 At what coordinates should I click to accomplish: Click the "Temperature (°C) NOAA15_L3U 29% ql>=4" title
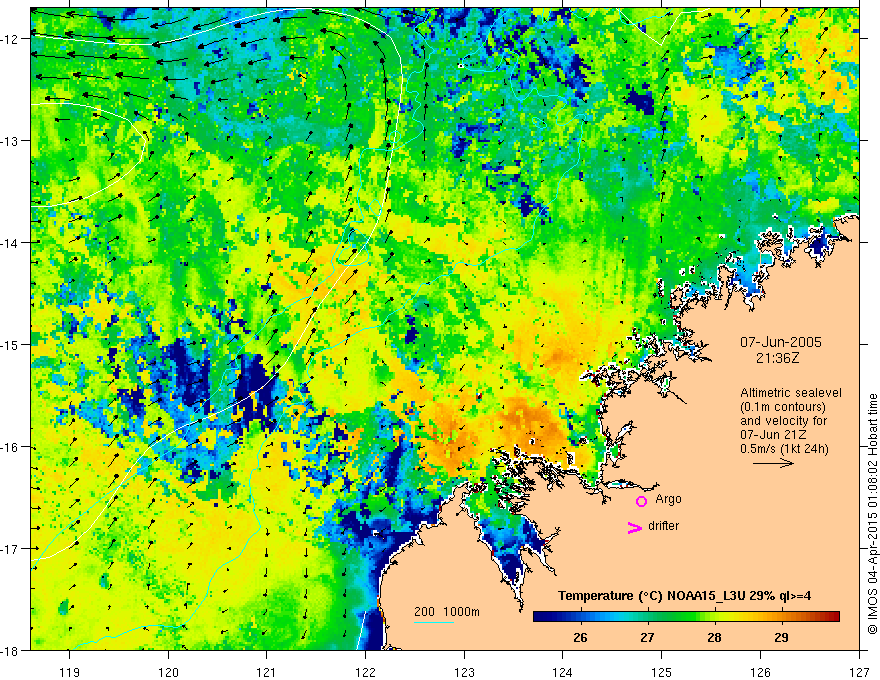coord(684,596)
